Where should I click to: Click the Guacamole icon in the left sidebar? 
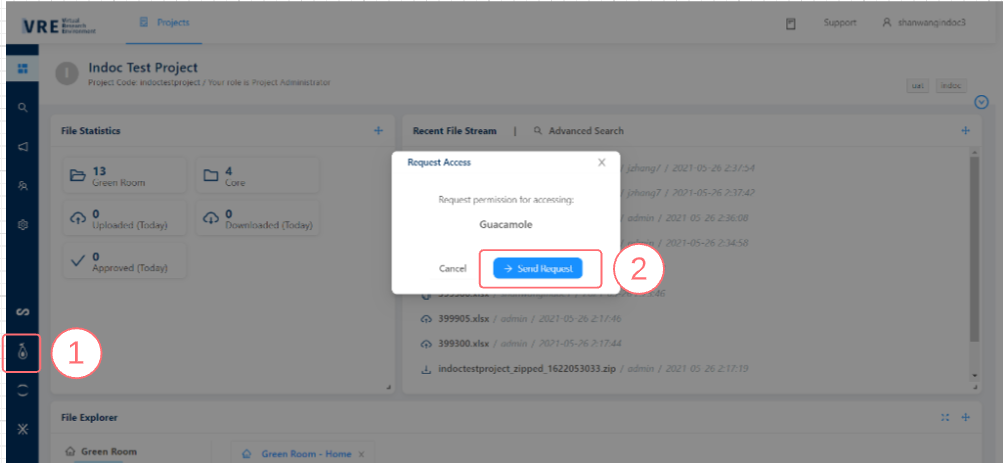pyautogui.click(x=22, y=351)
